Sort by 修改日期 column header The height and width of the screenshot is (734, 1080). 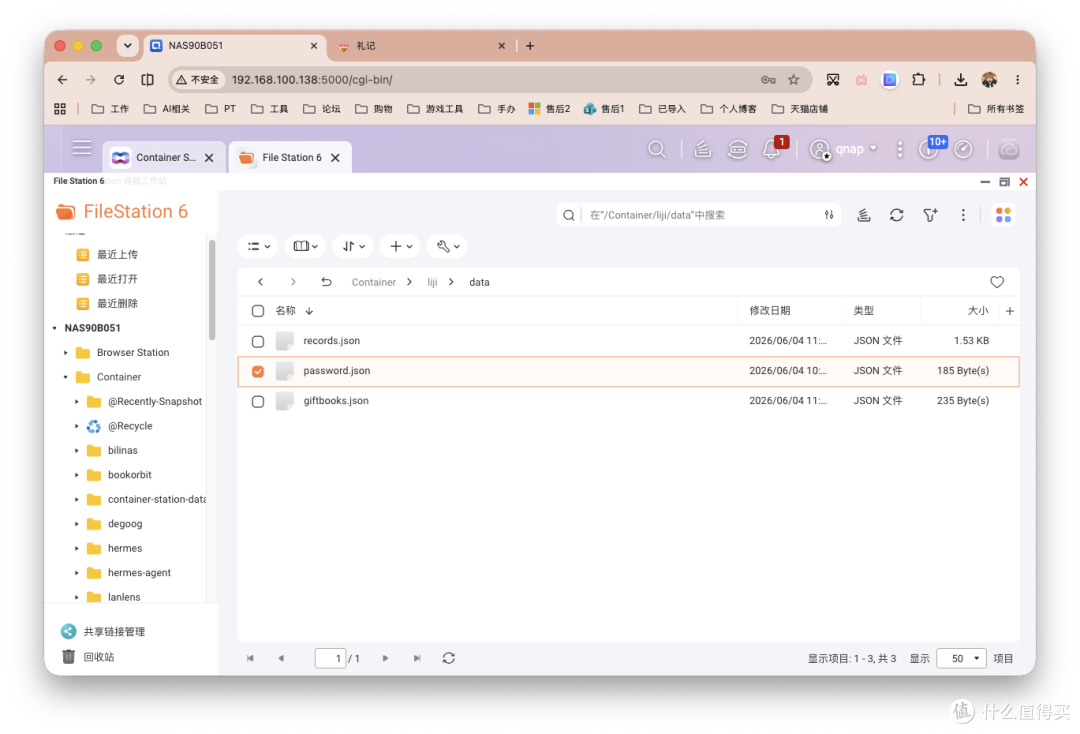[x=769, y=311]
